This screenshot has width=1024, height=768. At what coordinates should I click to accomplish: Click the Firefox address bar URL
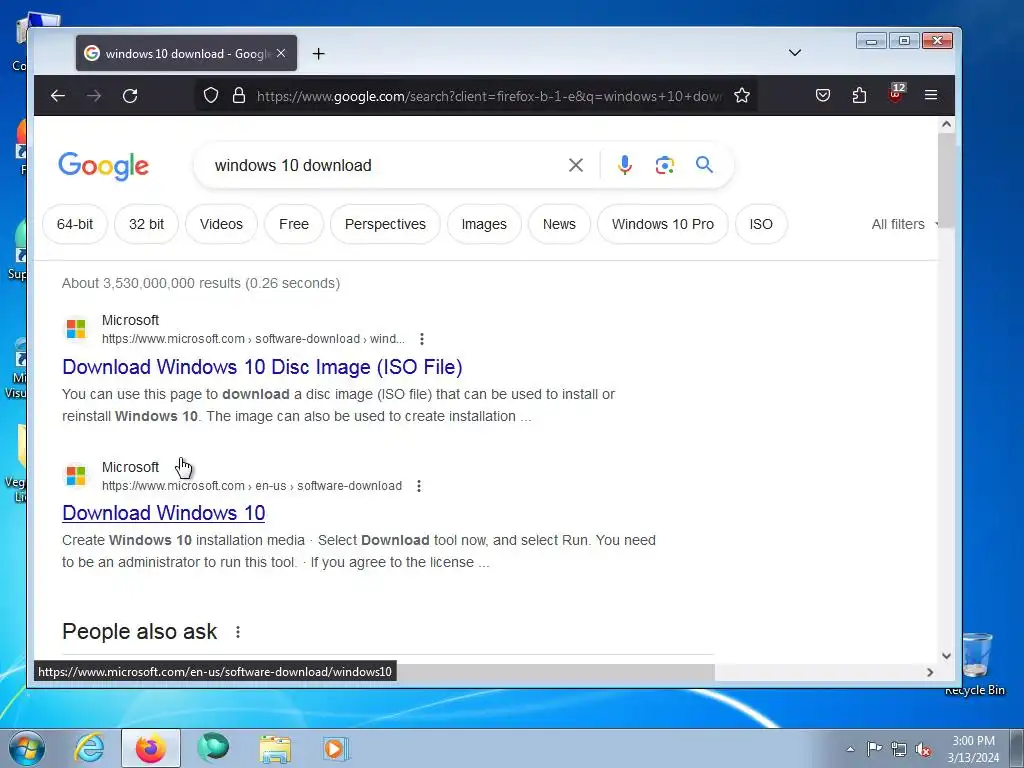click(x=488, y=96)
